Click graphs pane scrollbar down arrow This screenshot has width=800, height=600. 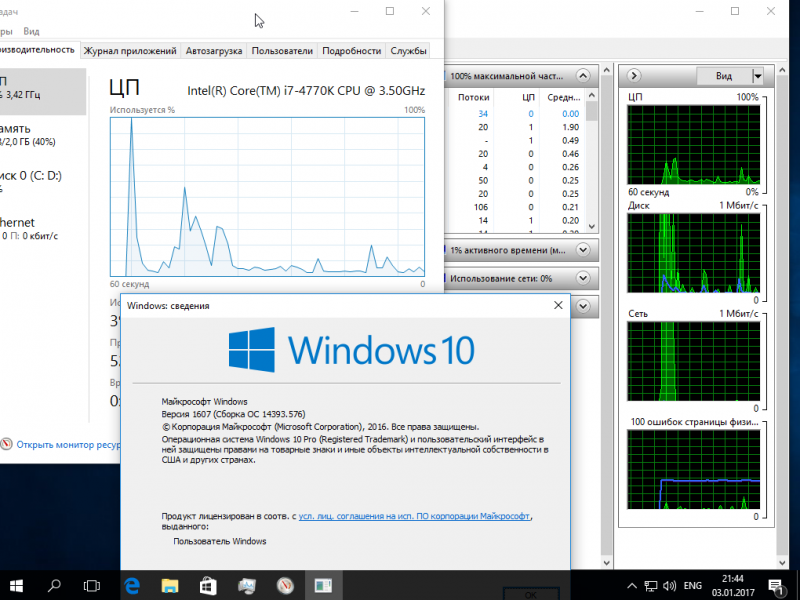click(782, 563)
